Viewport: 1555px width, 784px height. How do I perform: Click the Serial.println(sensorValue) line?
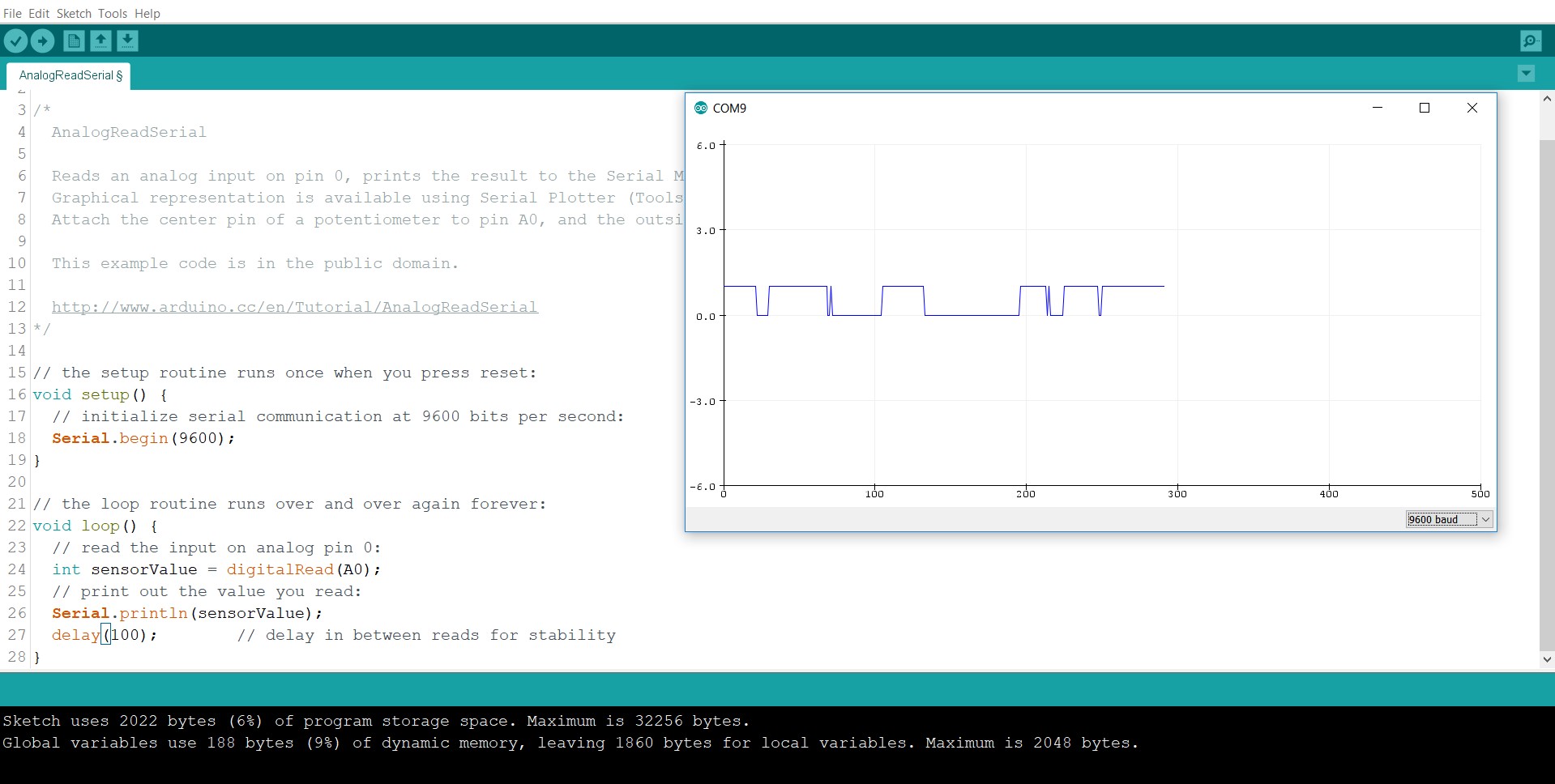pos(187,613)
